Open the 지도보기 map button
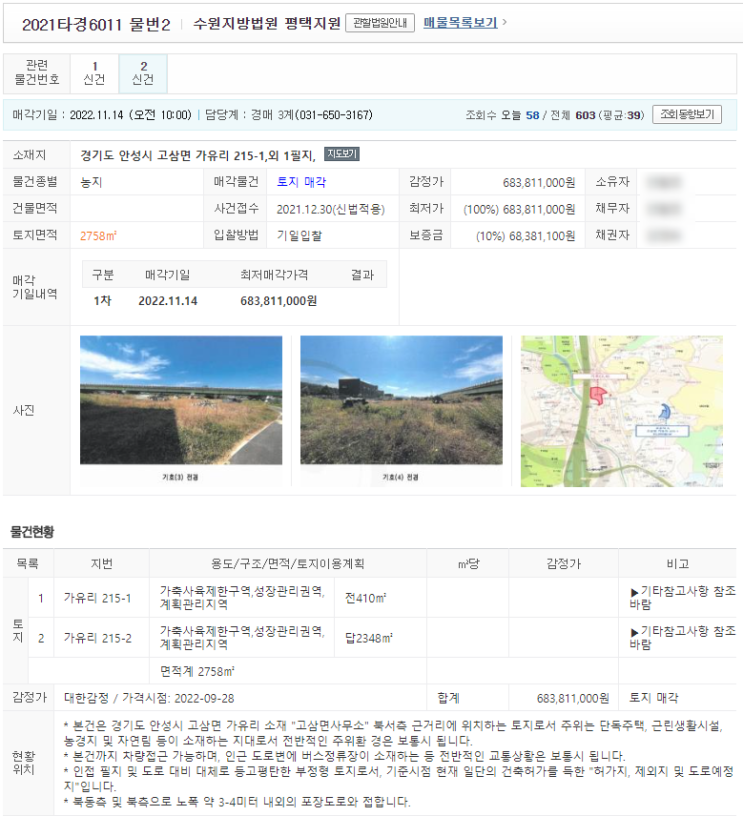Viewport: 743px width, 816px height. (x=342, y=154)
